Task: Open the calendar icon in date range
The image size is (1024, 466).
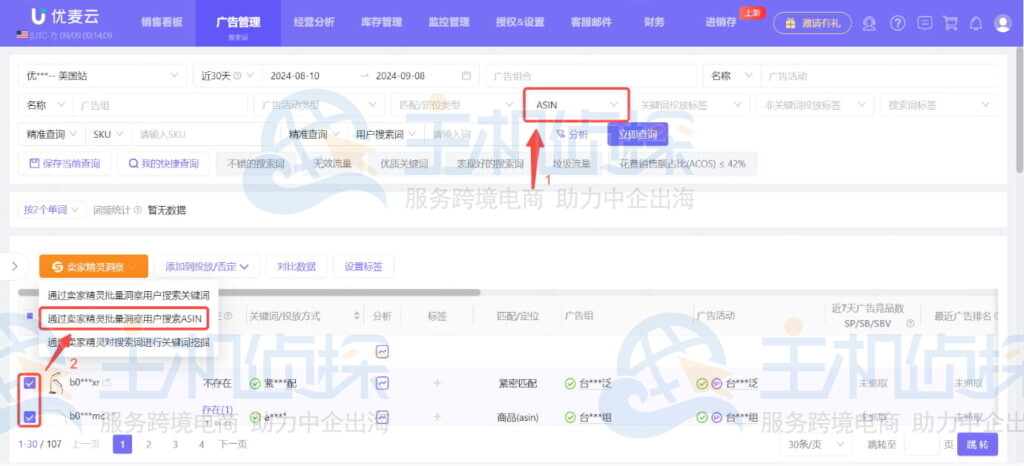Action: (466, 76)
